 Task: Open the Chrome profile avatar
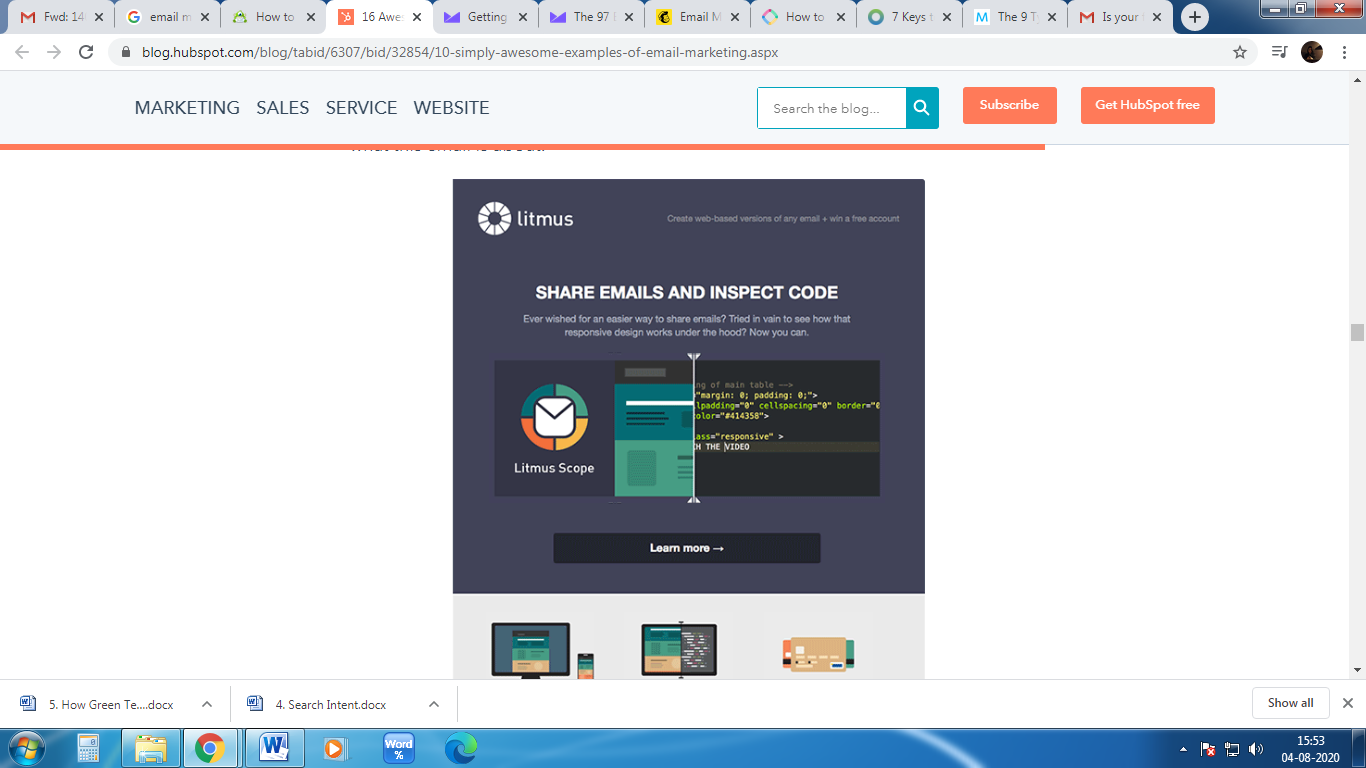[1312, 52]
